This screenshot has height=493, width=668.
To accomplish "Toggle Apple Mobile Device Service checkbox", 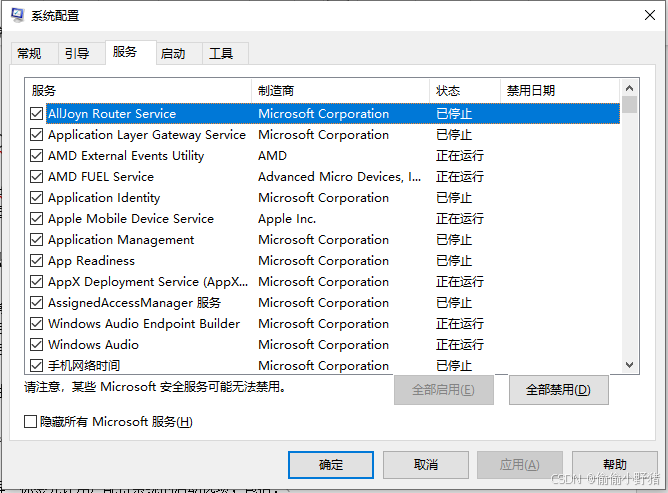I will (37, 219).
